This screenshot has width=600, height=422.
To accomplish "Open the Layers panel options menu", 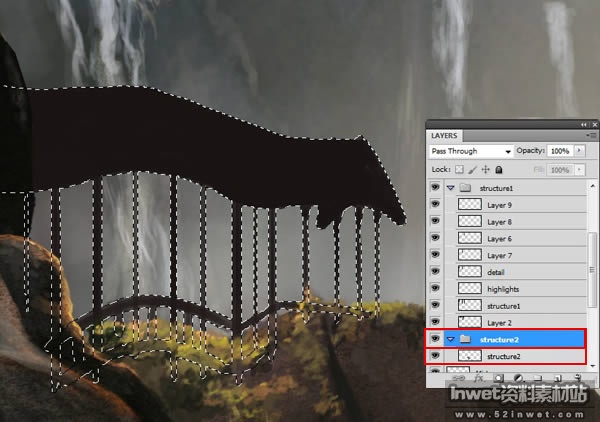I will tap(591, 135).
